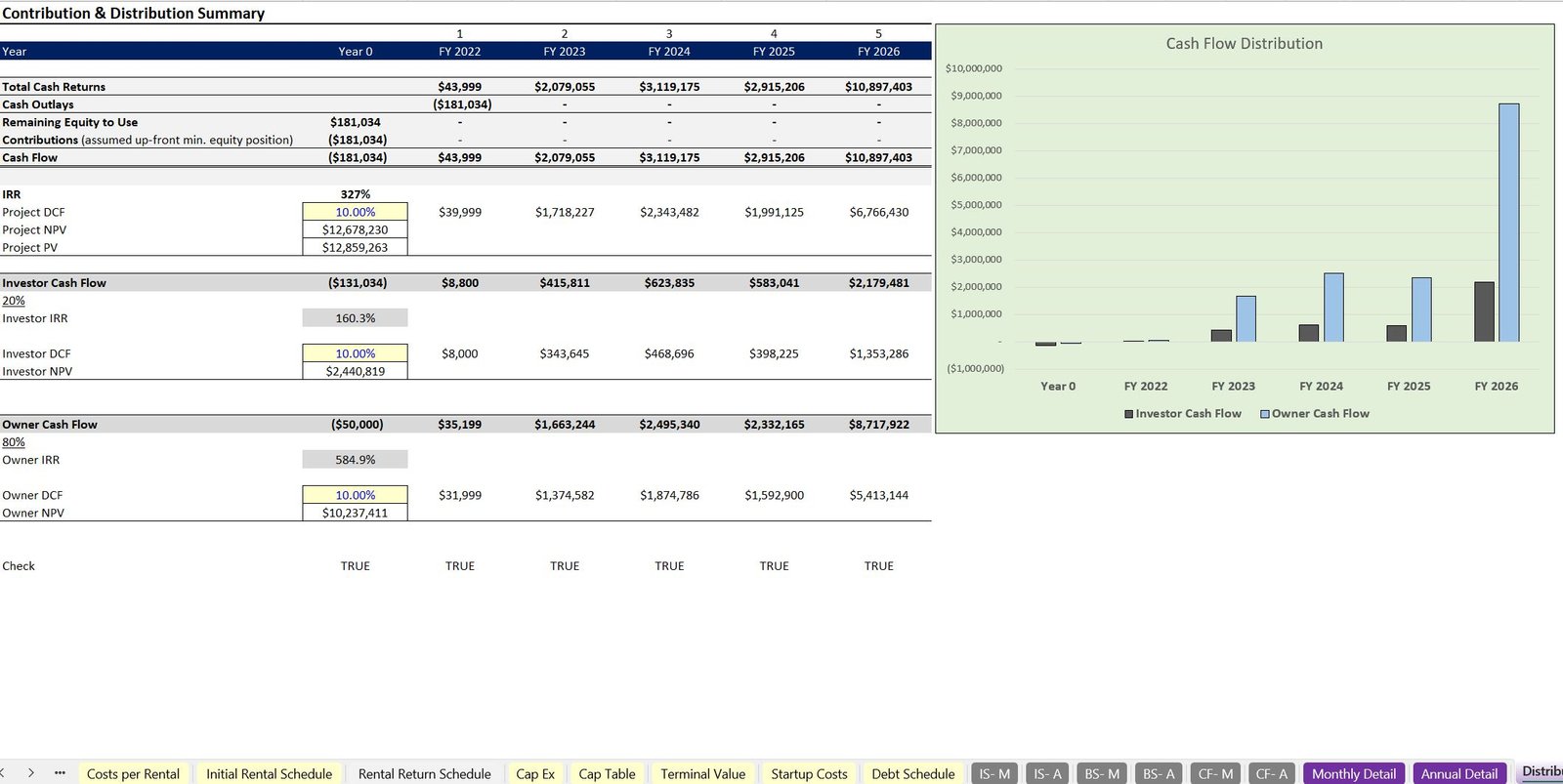Click the Investor DCF rate input cell
1563x784 pixels.
pos(355,353)
